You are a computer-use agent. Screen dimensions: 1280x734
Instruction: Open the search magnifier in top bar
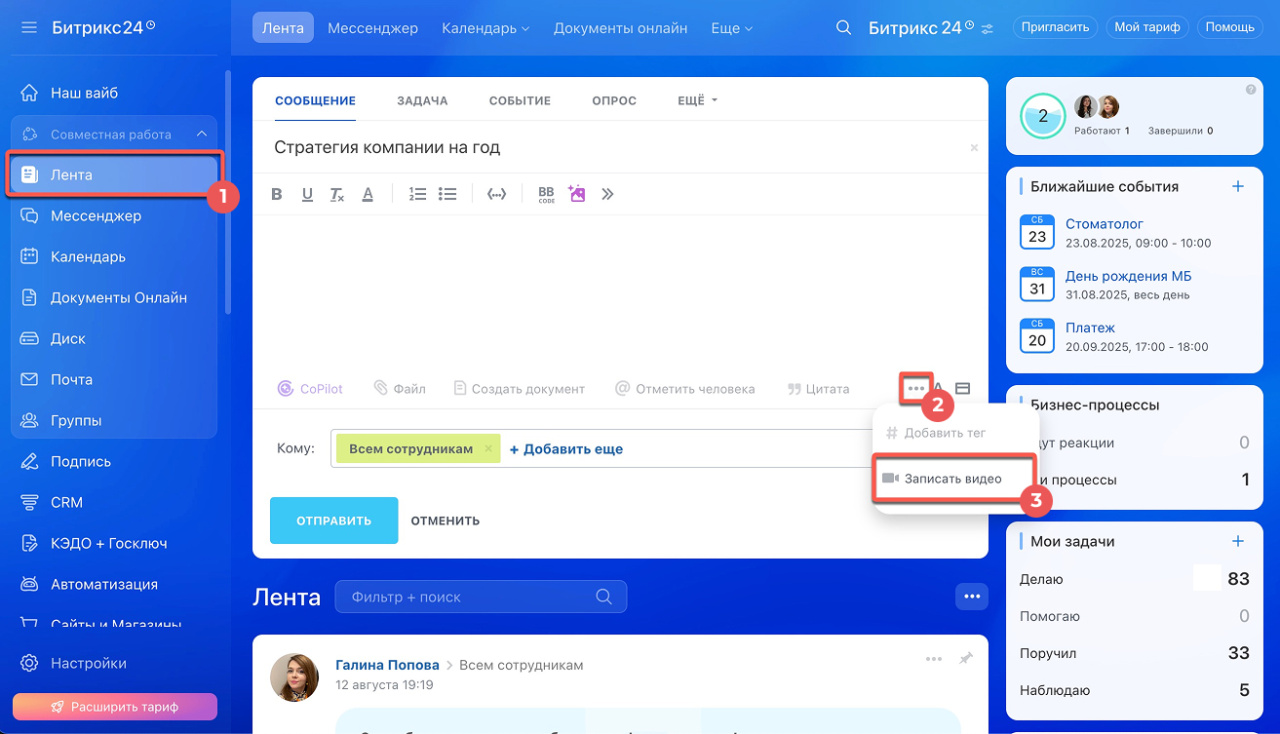coord(844,28)
